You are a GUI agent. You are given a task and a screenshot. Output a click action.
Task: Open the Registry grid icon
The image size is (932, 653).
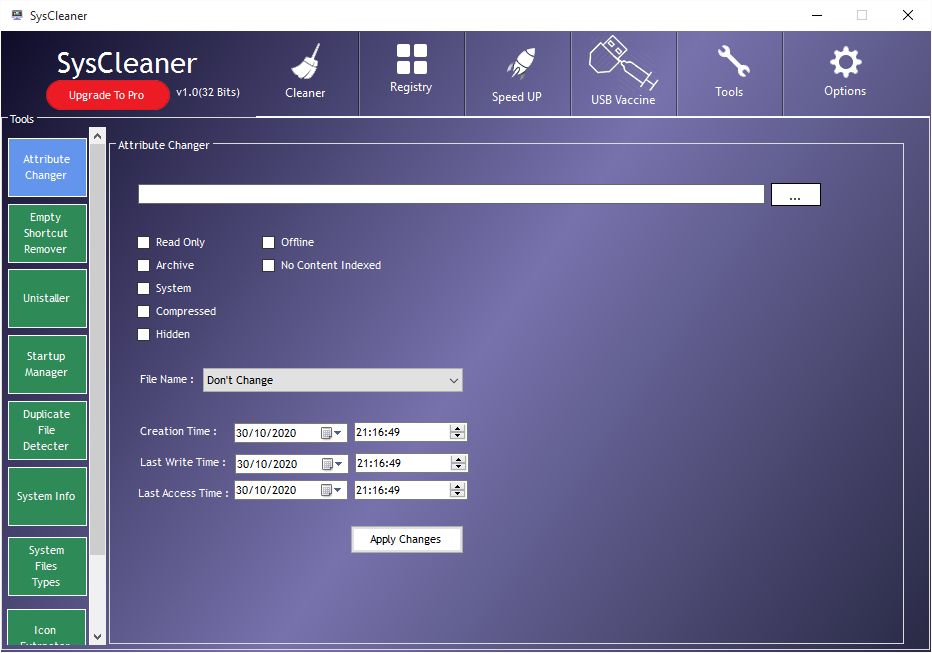click(x=411, y=59)
